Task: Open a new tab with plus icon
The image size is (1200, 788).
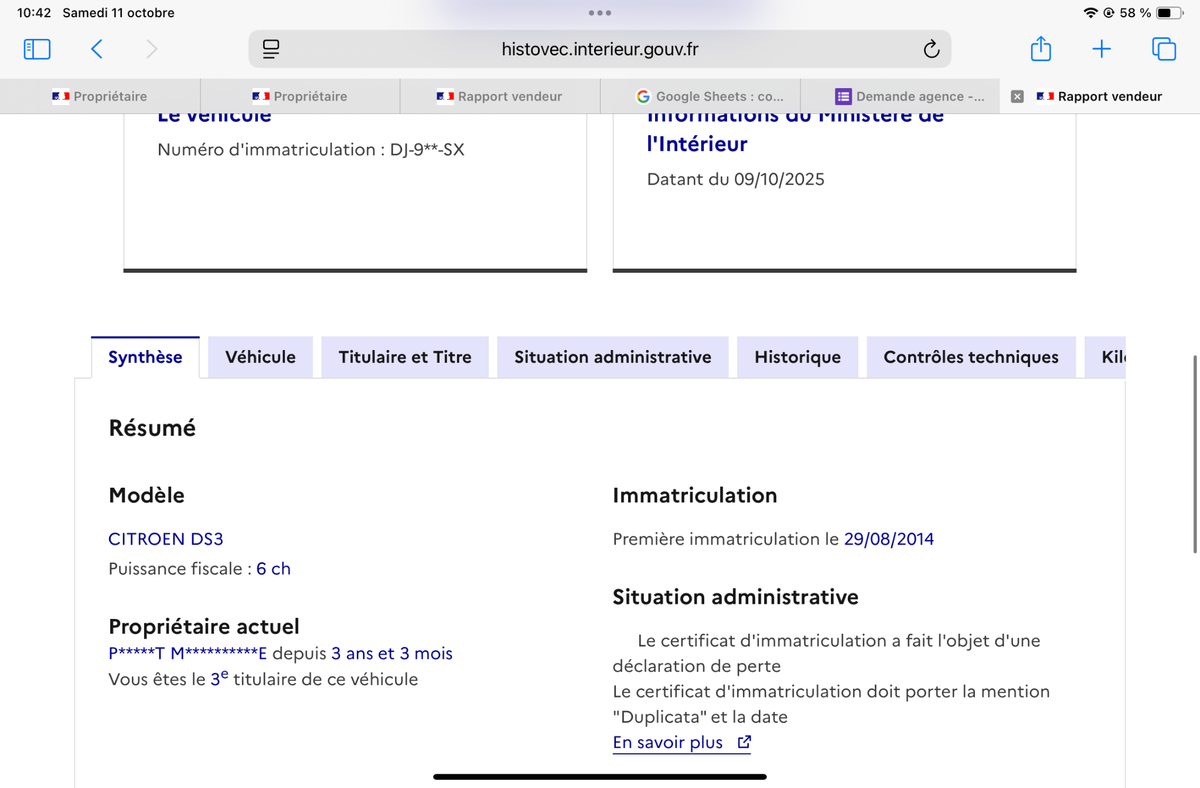Action: pos(1101,48)
